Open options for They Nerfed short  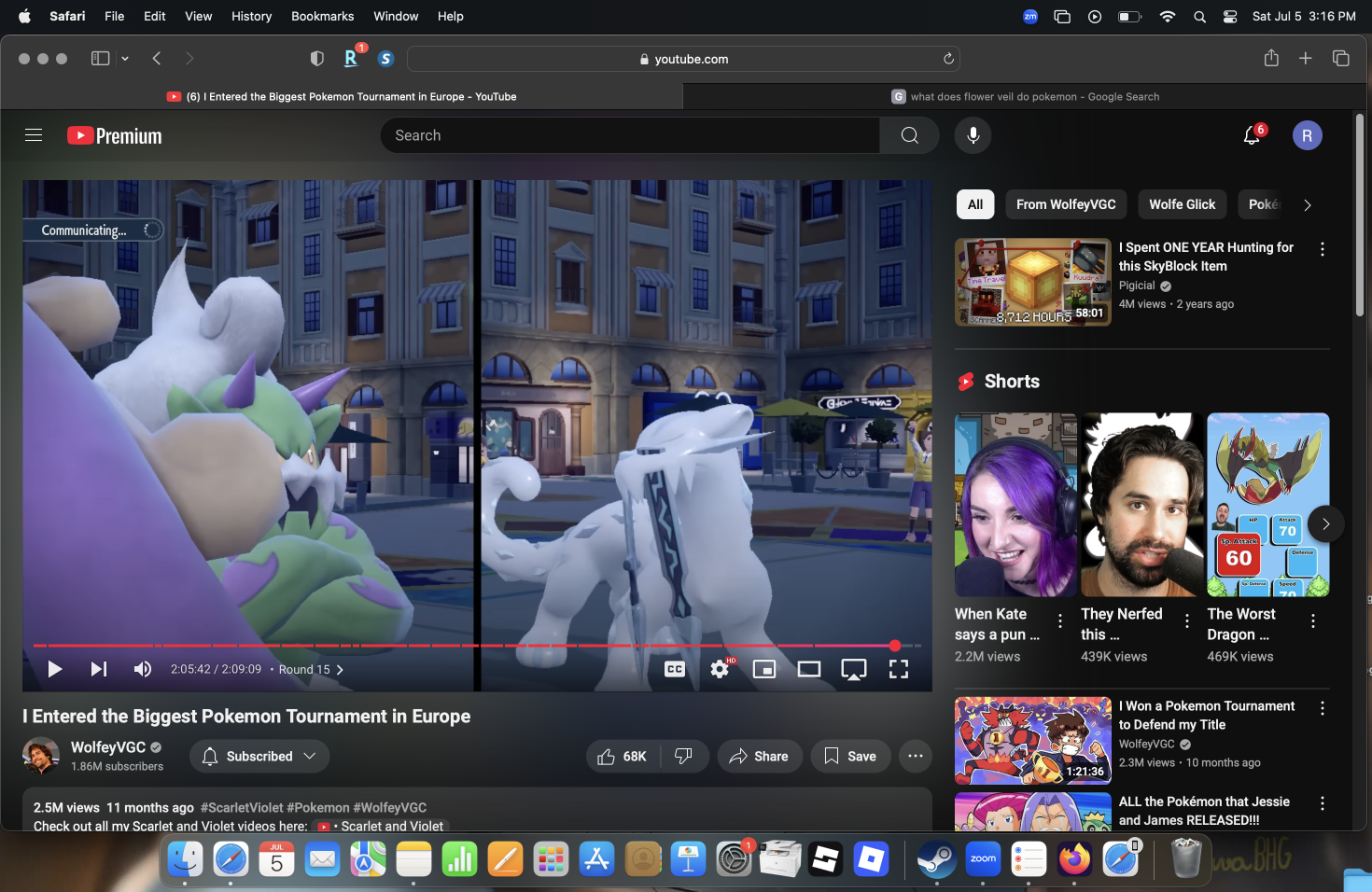click(x=1187, y=621)
